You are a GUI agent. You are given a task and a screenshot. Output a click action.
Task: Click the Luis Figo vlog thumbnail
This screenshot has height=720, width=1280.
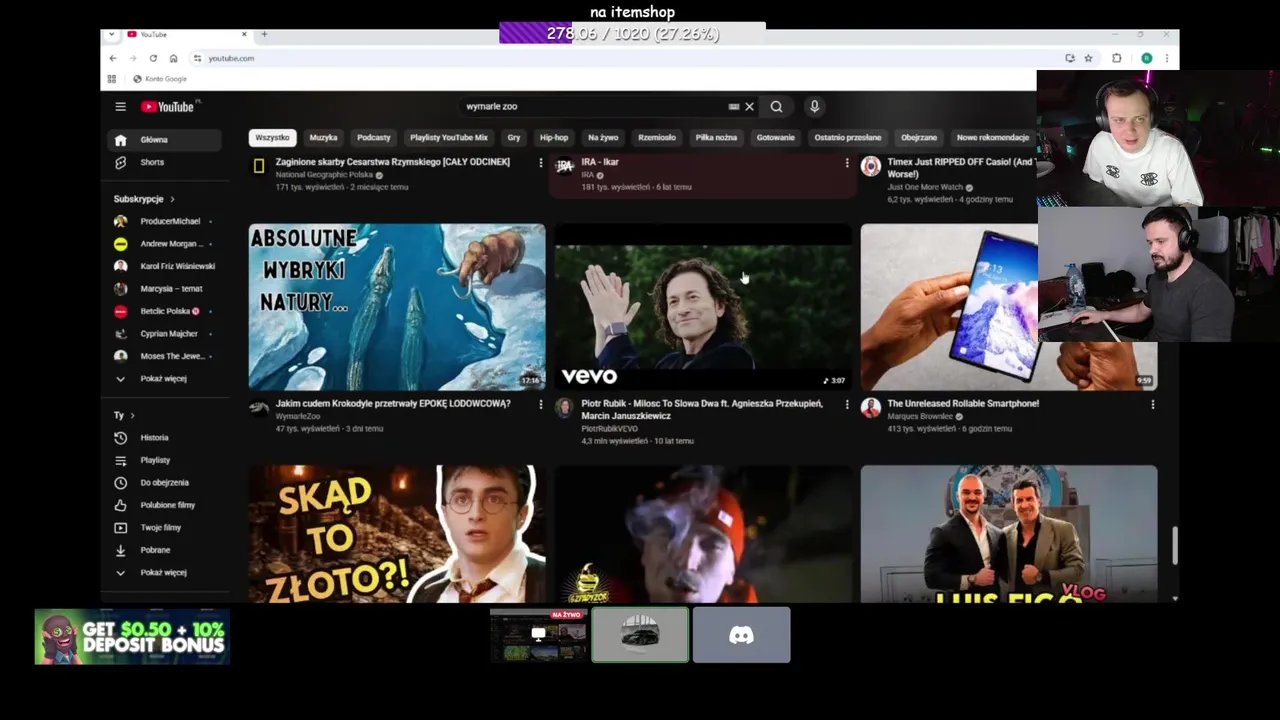pos(1009,534)
